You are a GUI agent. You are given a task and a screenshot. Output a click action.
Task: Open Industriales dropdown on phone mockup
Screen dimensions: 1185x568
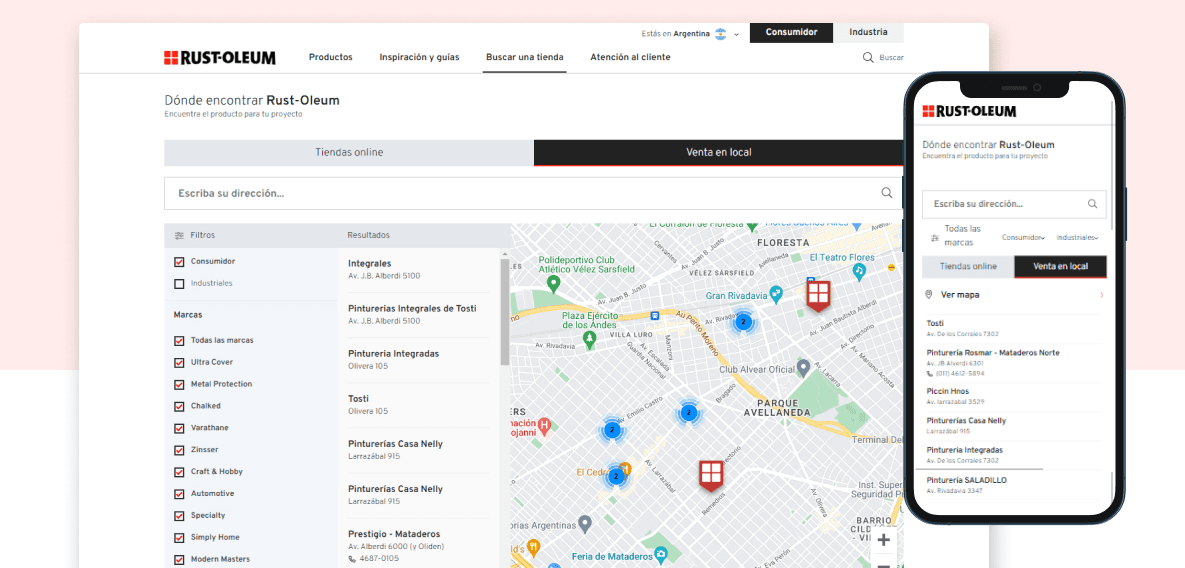click(x=1077, y=238)
